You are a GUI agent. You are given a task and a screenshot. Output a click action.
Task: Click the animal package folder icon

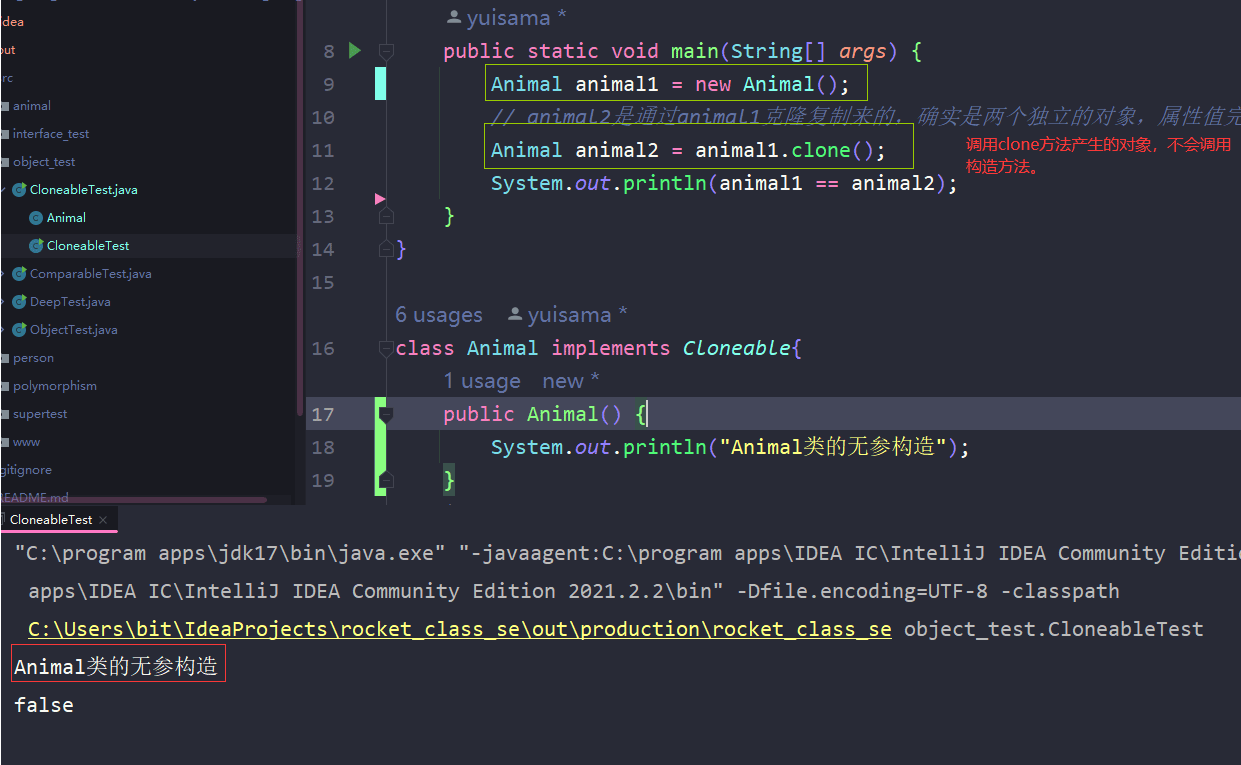tap(4, 106)
